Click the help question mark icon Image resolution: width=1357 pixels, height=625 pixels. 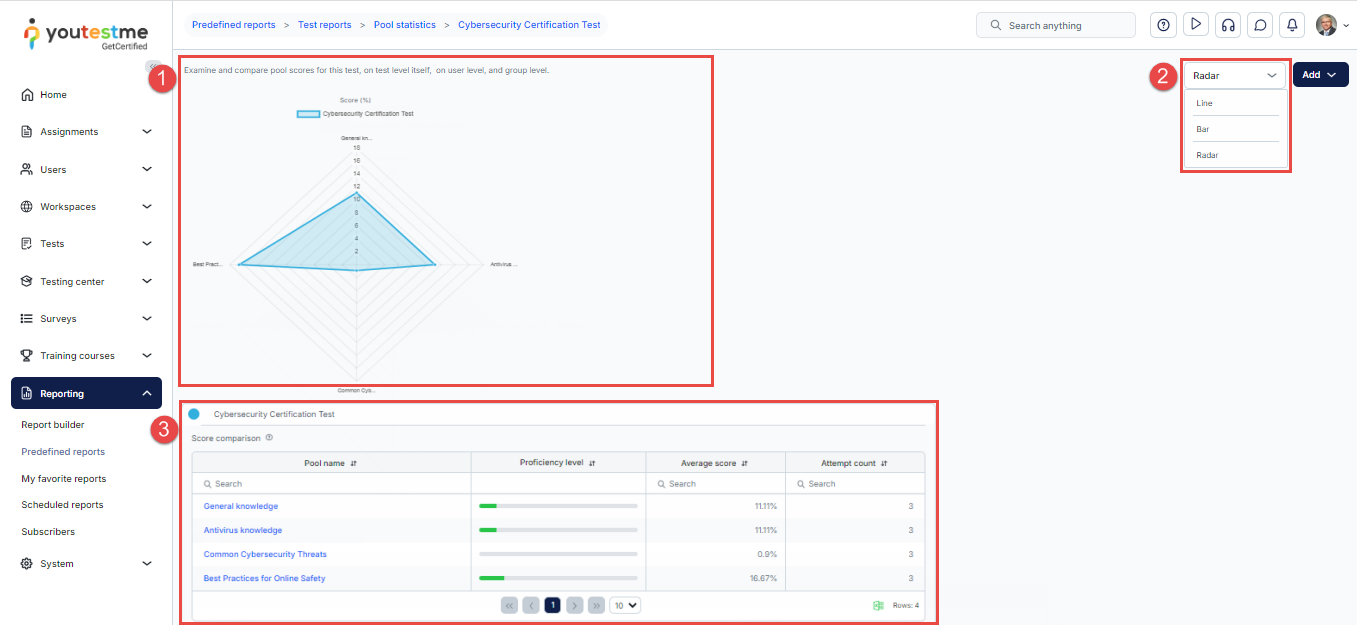coord(1163,25)
